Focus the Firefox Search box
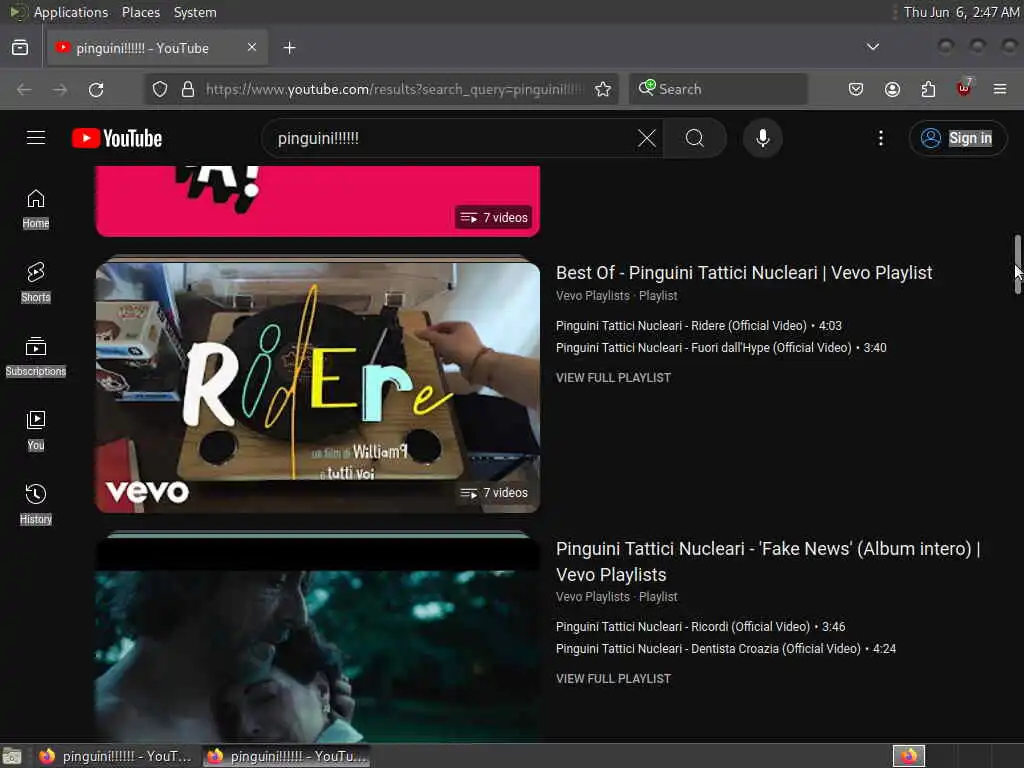1024x768 pixels. pyautogui.click(x=718, y=89)
